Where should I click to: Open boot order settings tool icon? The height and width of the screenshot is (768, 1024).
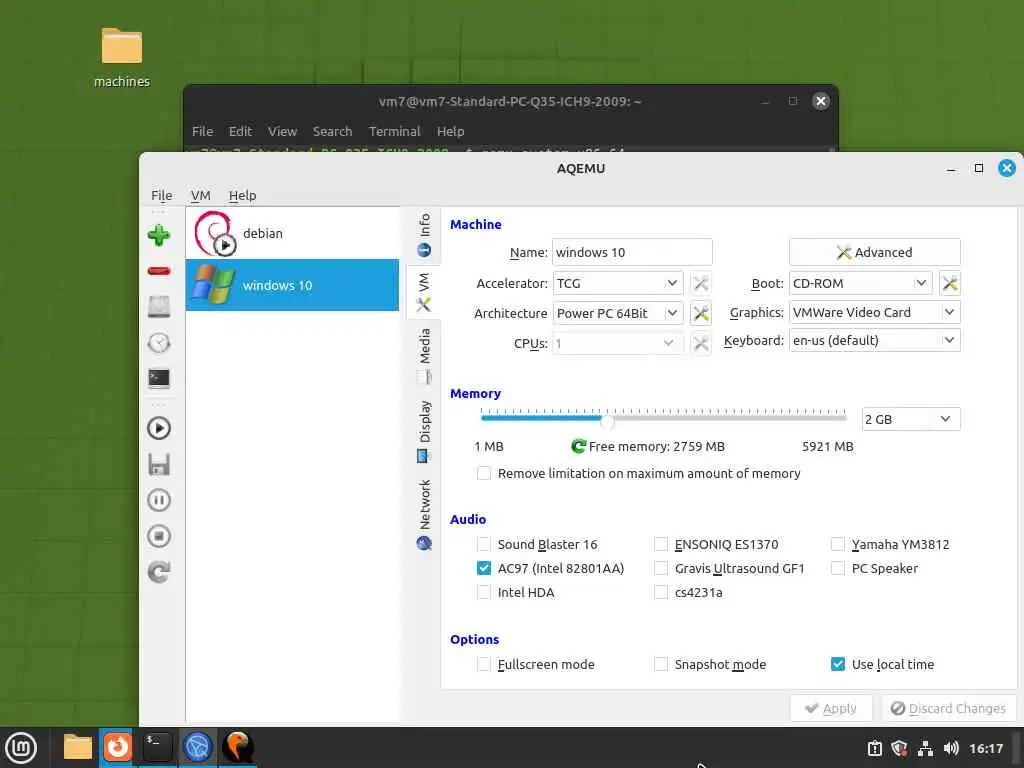(950, 283)
